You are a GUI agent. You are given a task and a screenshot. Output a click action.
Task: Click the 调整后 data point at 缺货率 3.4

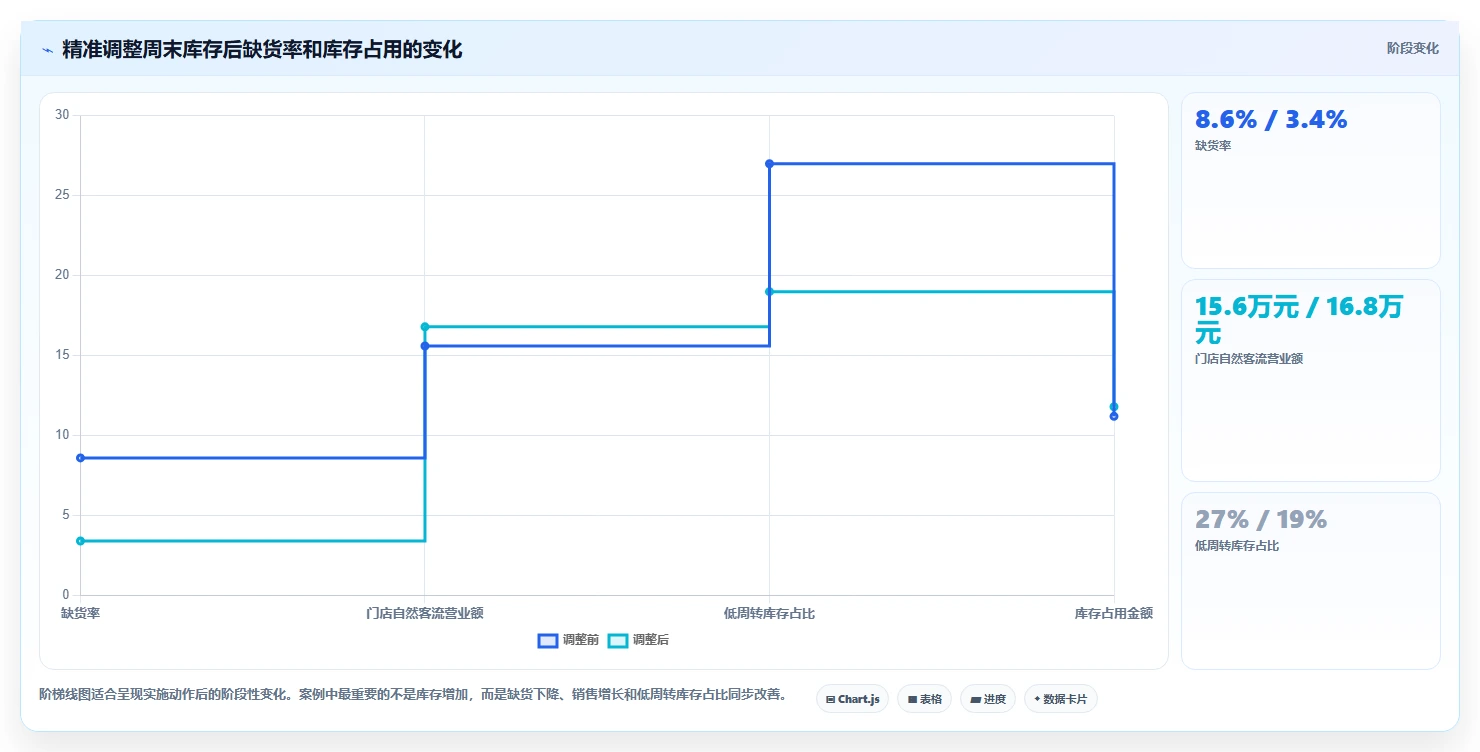(x=80, y=541)
